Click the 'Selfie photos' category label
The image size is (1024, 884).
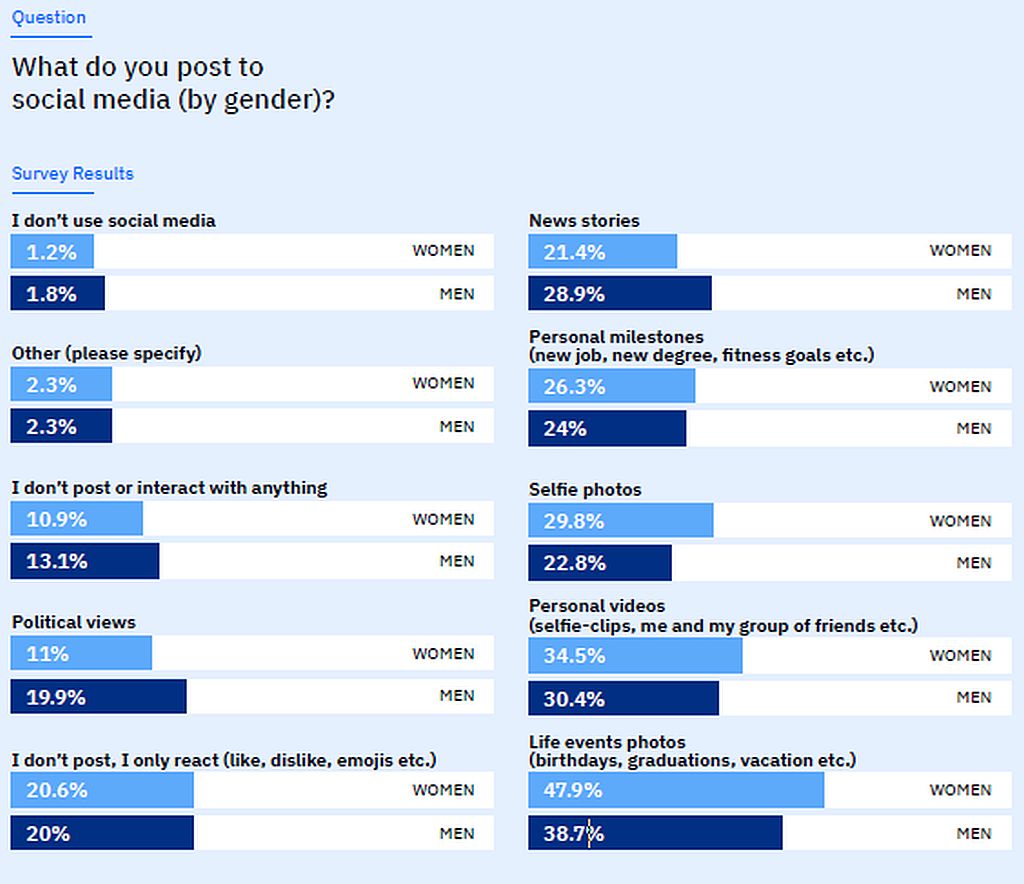coord(585,490)
